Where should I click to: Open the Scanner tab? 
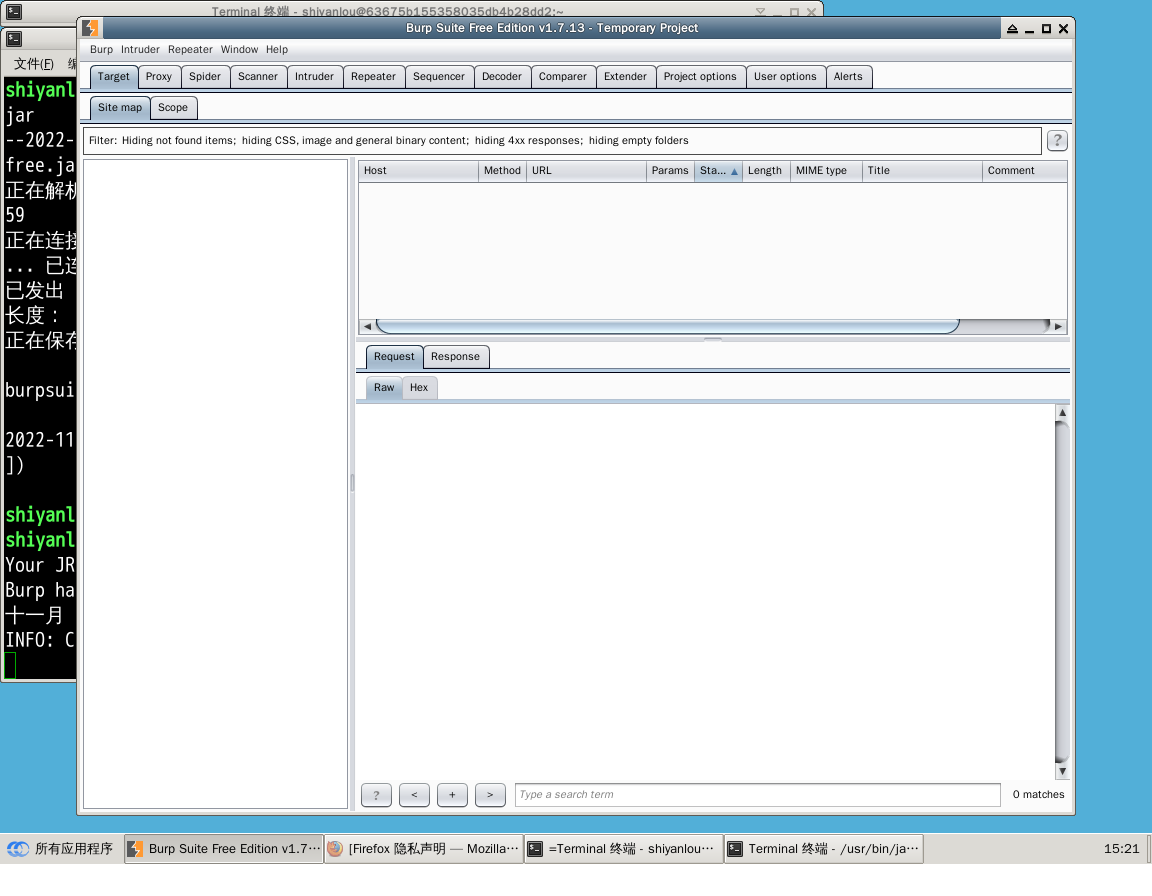tap(258, 76)
